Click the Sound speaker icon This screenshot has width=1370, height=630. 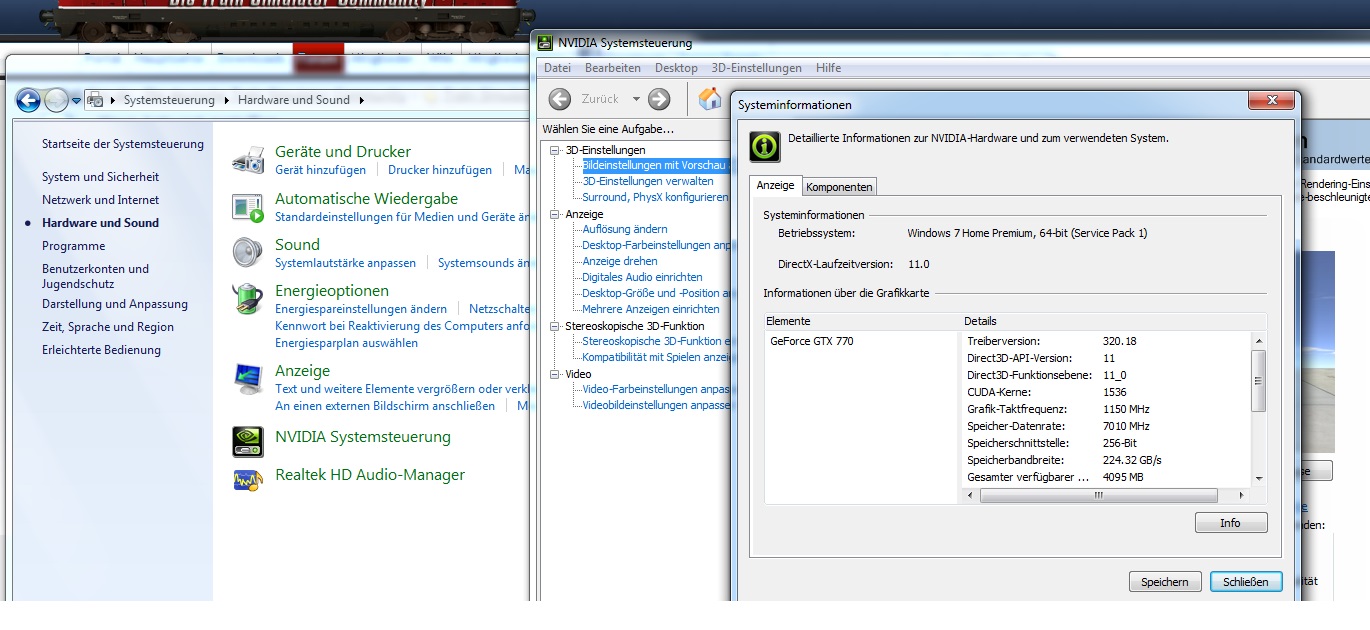pos(247,253)
